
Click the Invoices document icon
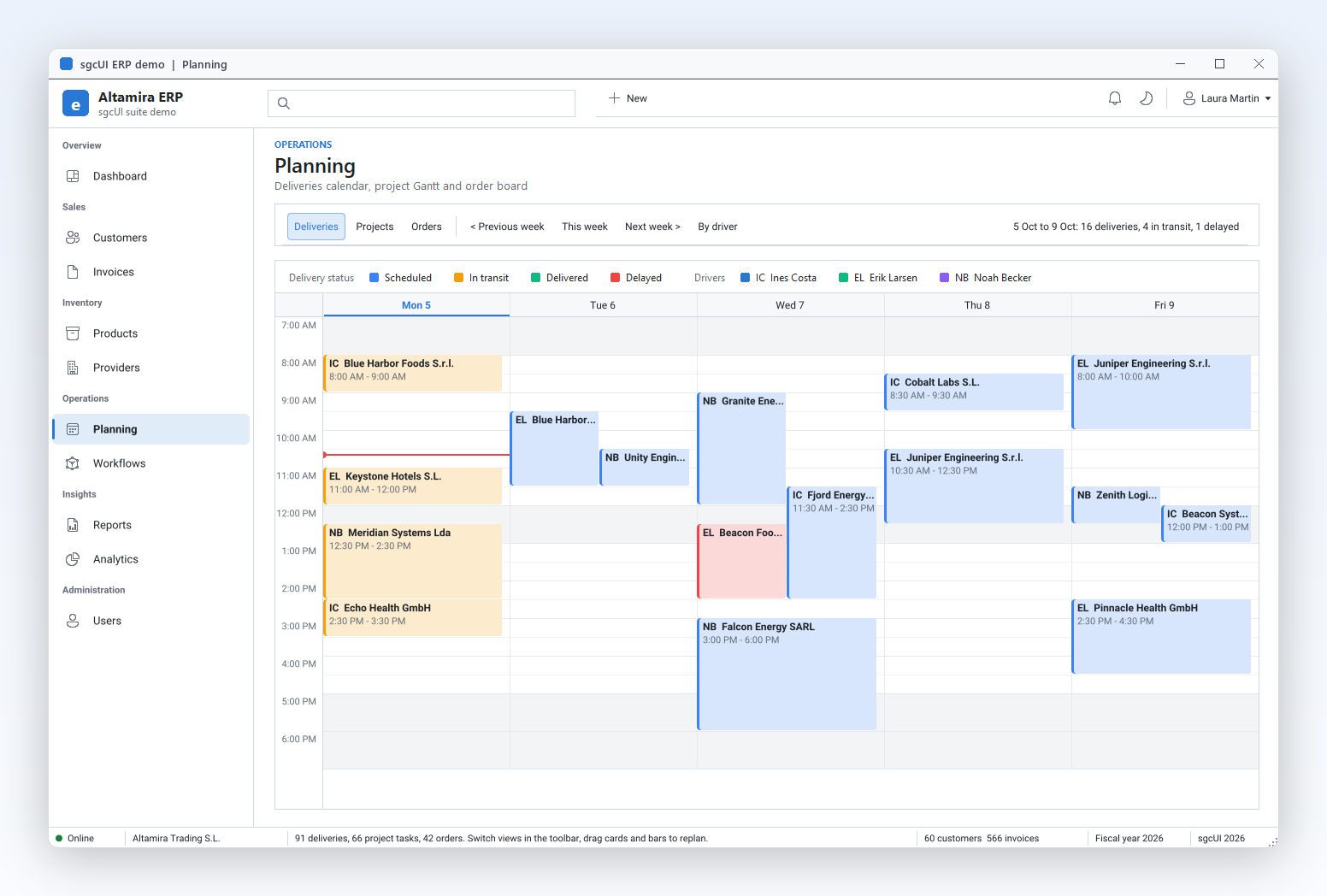click(x=73, y=272)
